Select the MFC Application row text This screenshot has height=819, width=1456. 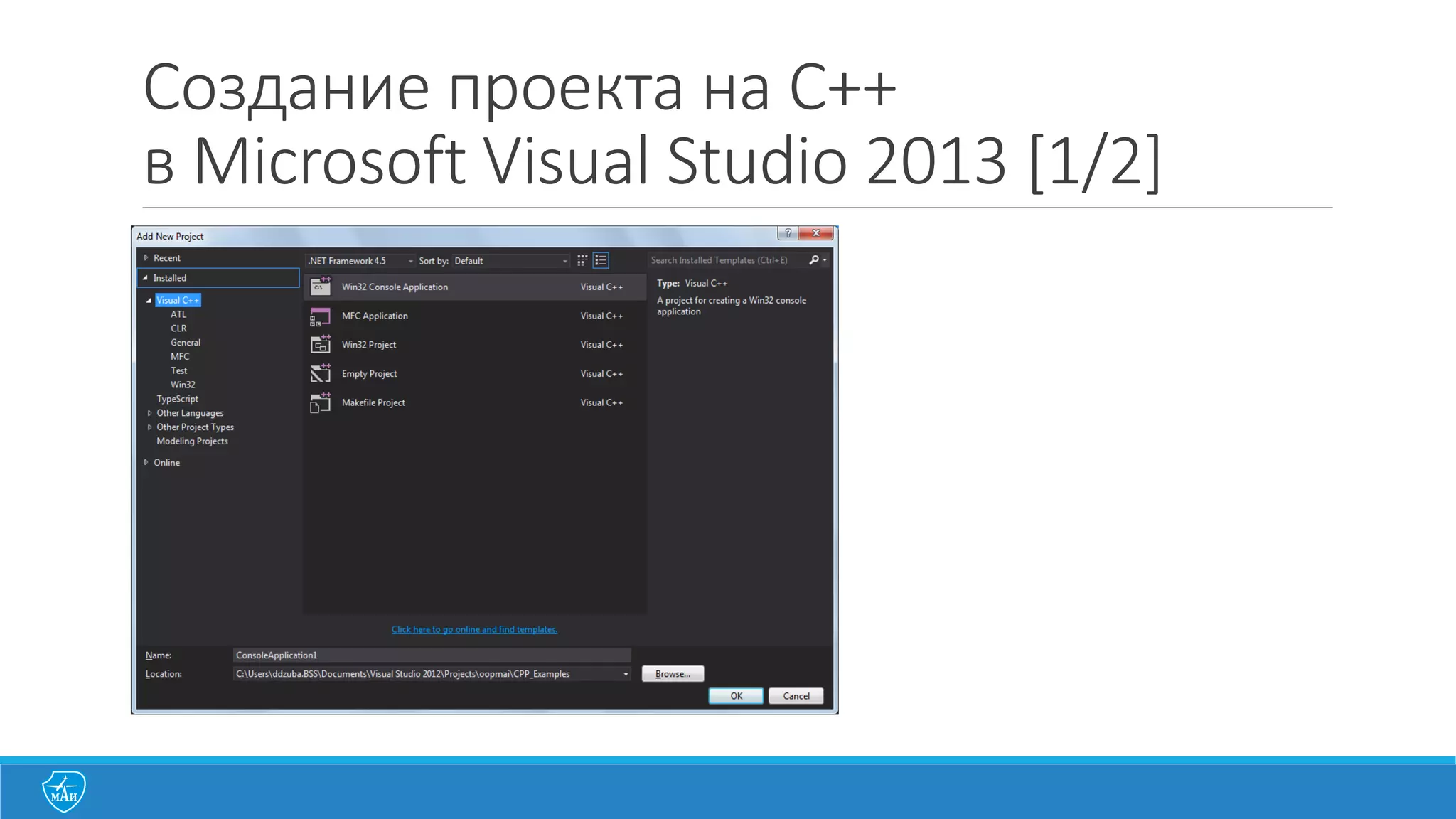[x=375, y=316]
